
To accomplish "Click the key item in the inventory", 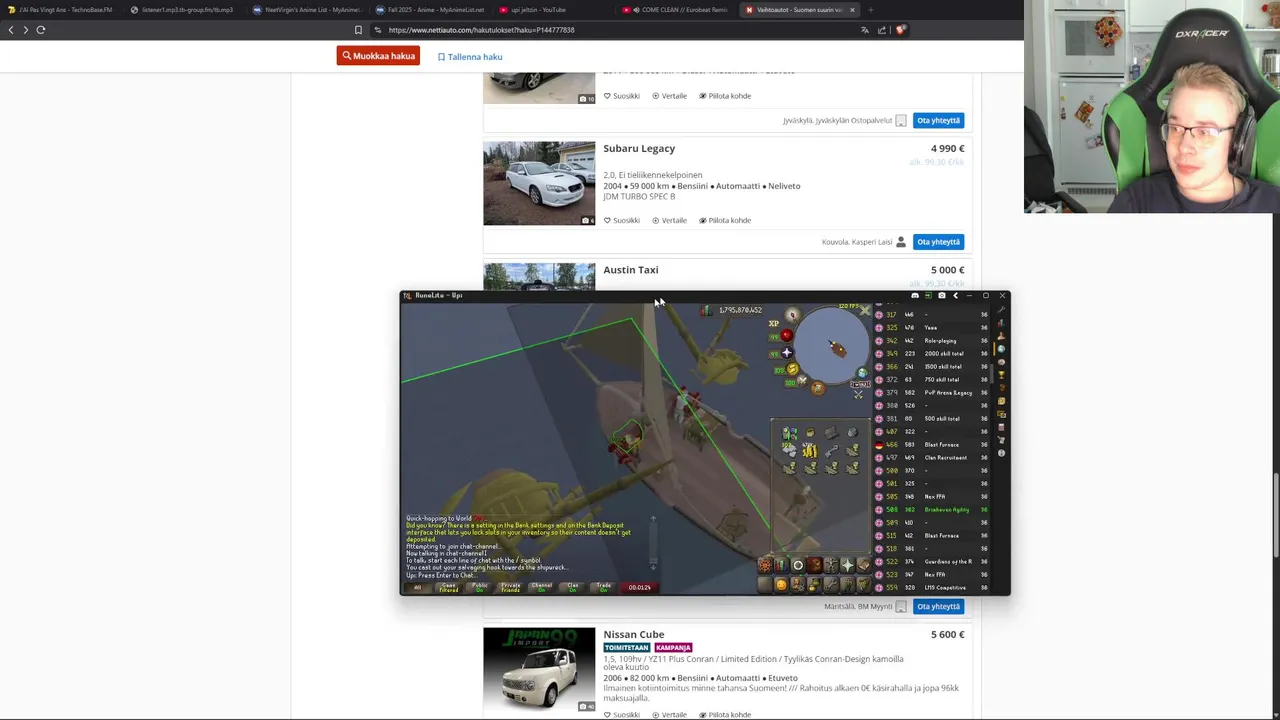I will point(832,451).
